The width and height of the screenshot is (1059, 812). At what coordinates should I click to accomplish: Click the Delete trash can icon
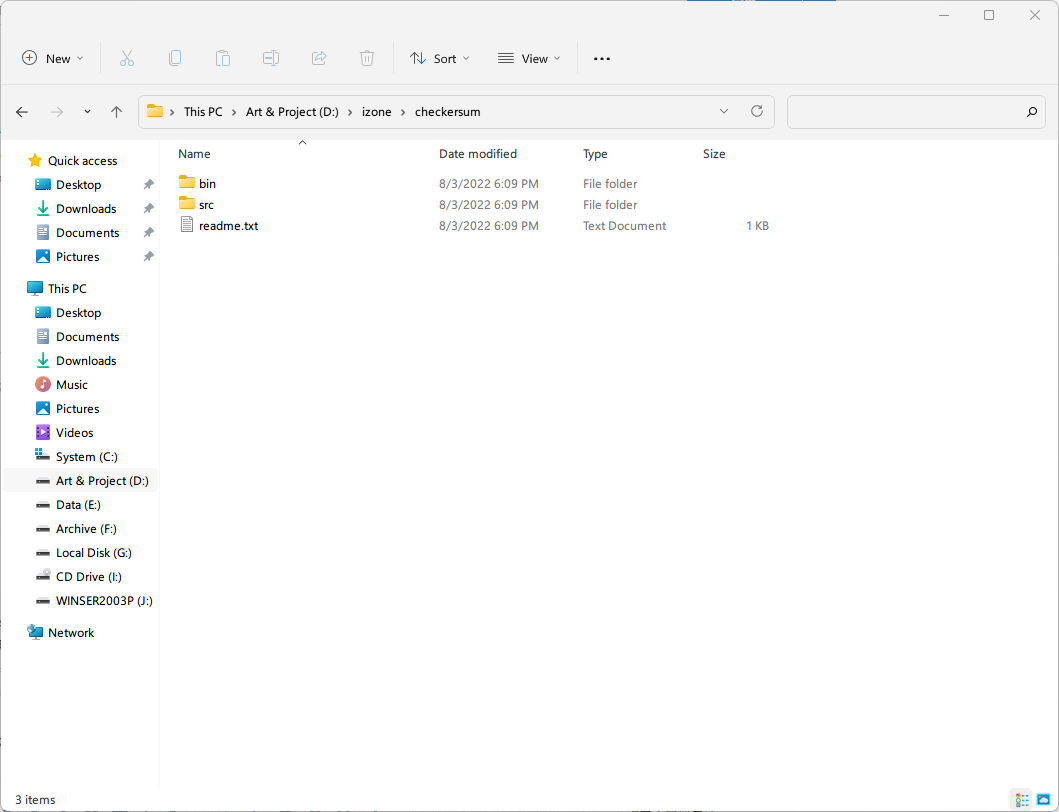point(367,59)
